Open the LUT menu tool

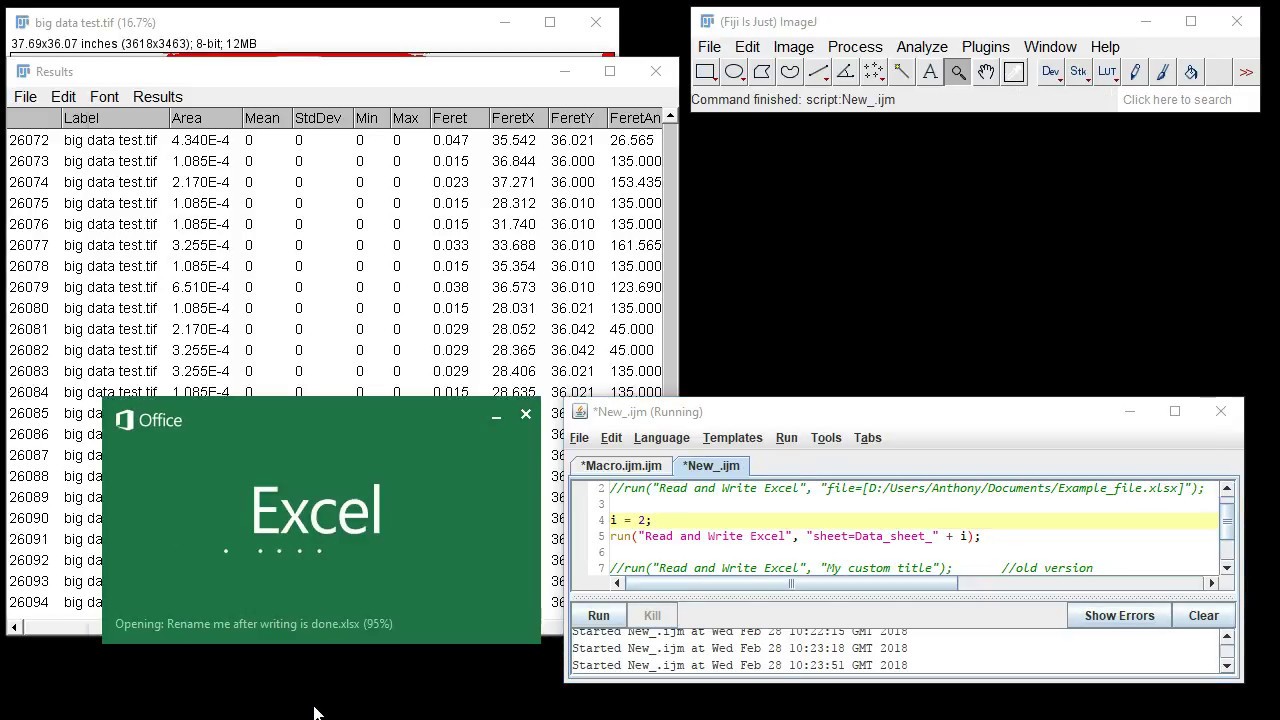(x=1107, y=72)
